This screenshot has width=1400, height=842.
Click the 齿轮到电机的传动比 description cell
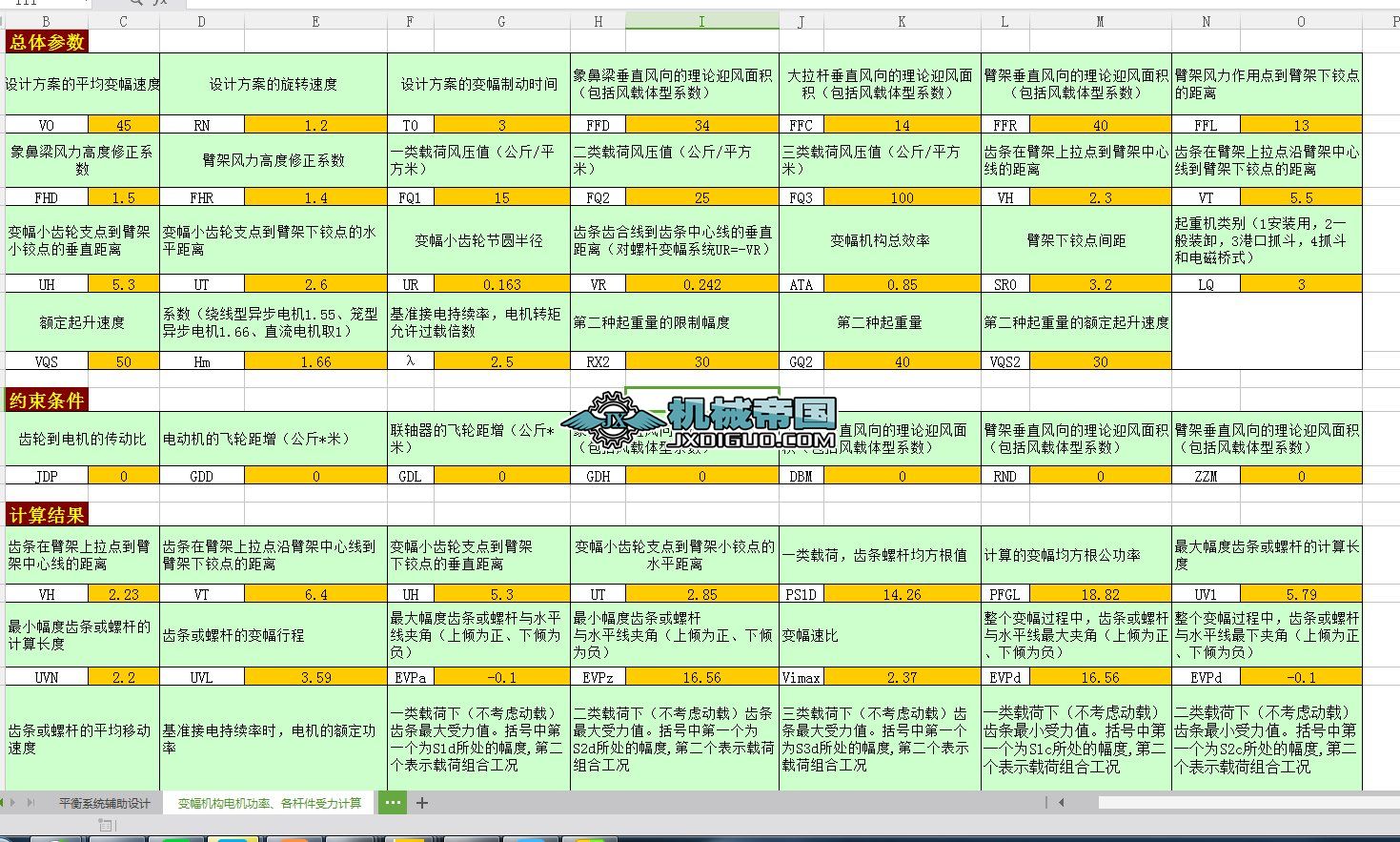point(83,440)
